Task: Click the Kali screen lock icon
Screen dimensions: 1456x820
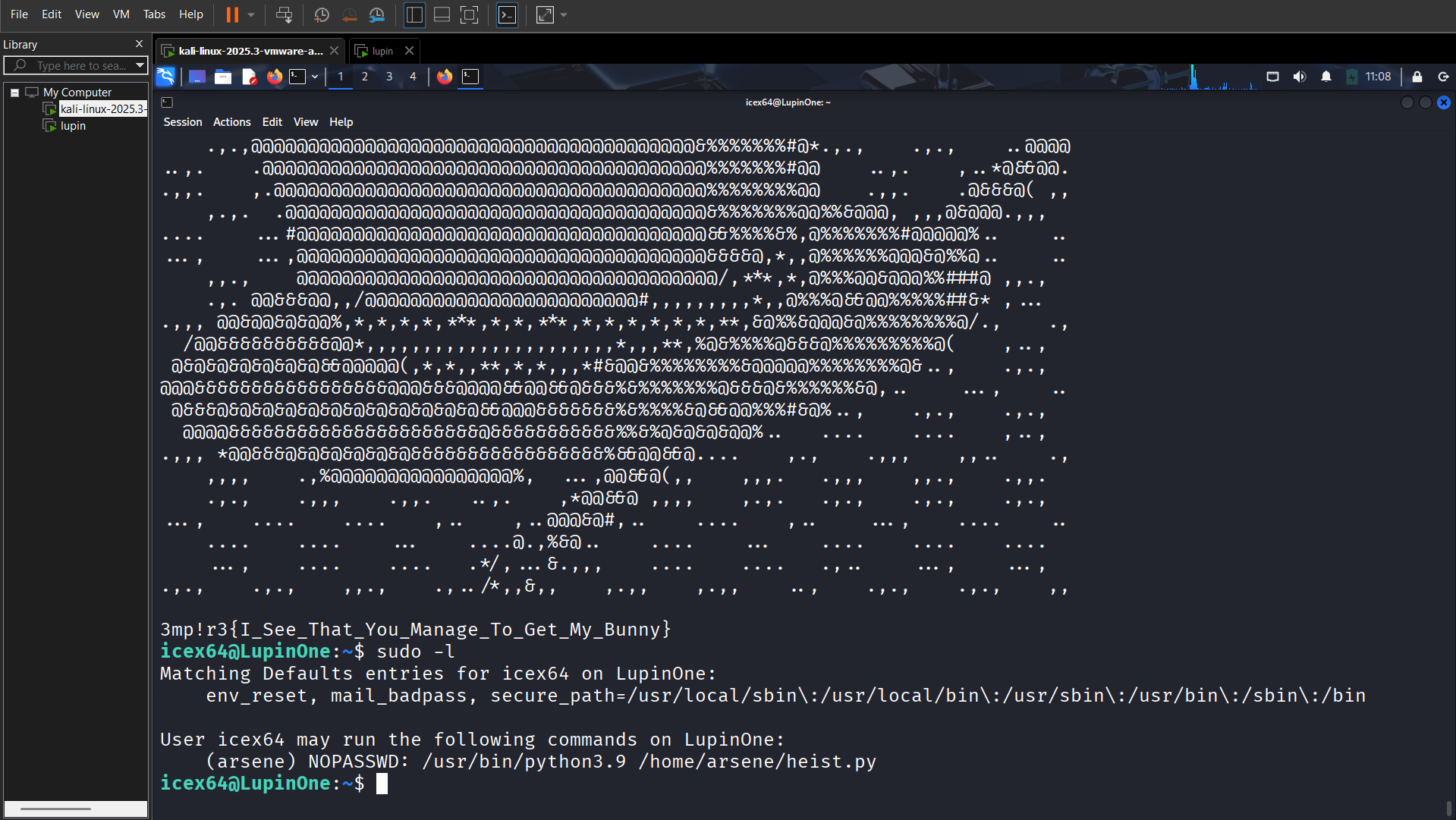Action: point(1417,77)
